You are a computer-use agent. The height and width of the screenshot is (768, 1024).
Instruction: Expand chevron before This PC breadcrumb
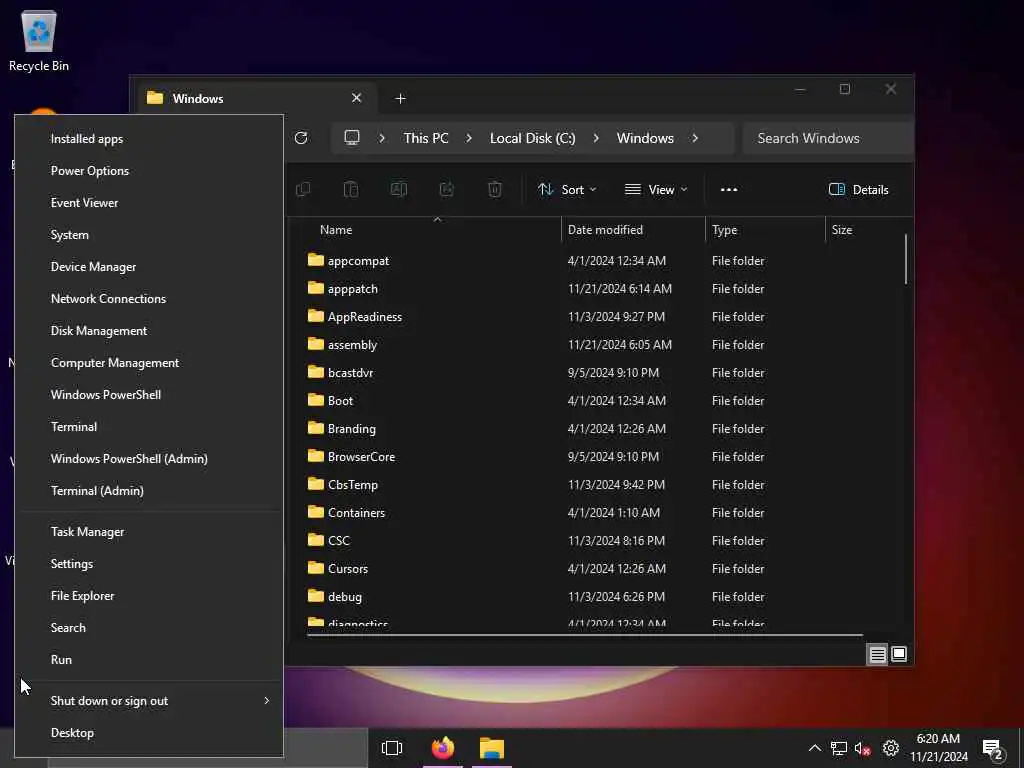(x=382, y=138)
